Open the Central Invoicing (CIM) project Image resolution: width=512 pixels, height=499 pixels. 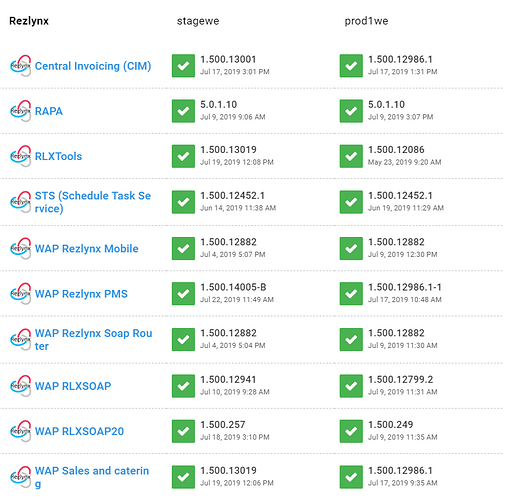(x=93, y=66)
